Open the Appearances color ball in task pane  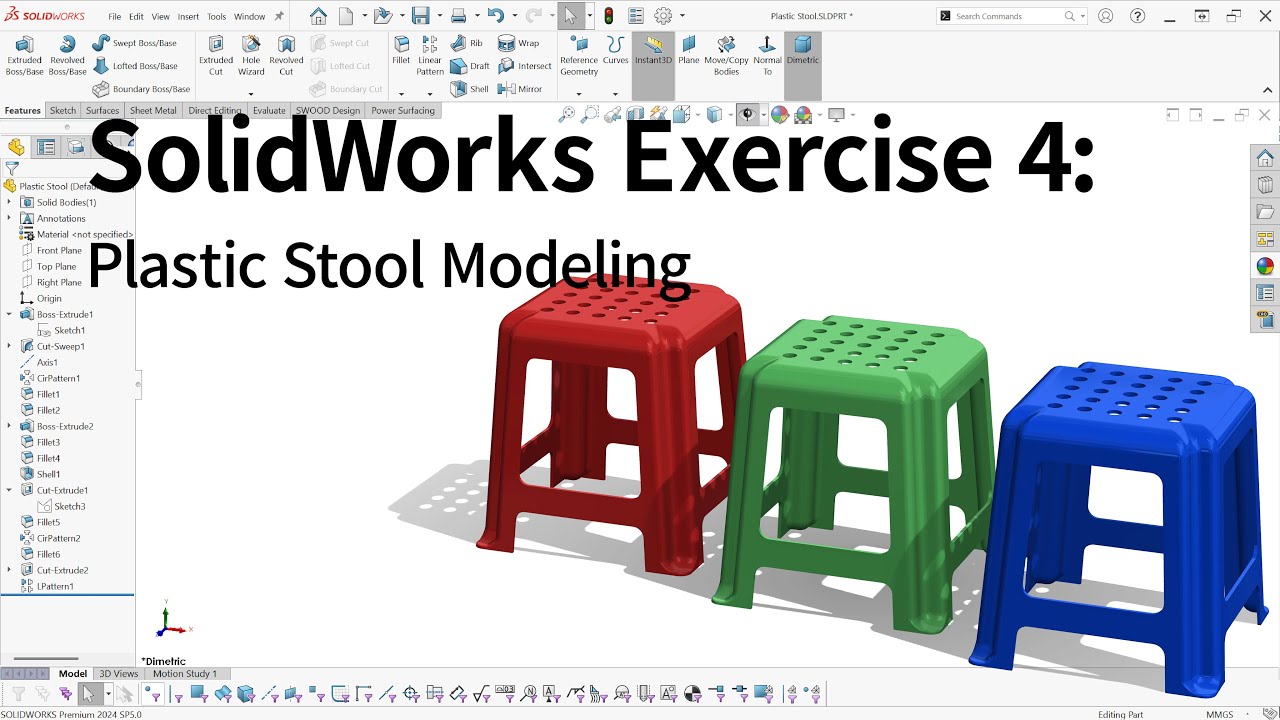coord(1265,266)
